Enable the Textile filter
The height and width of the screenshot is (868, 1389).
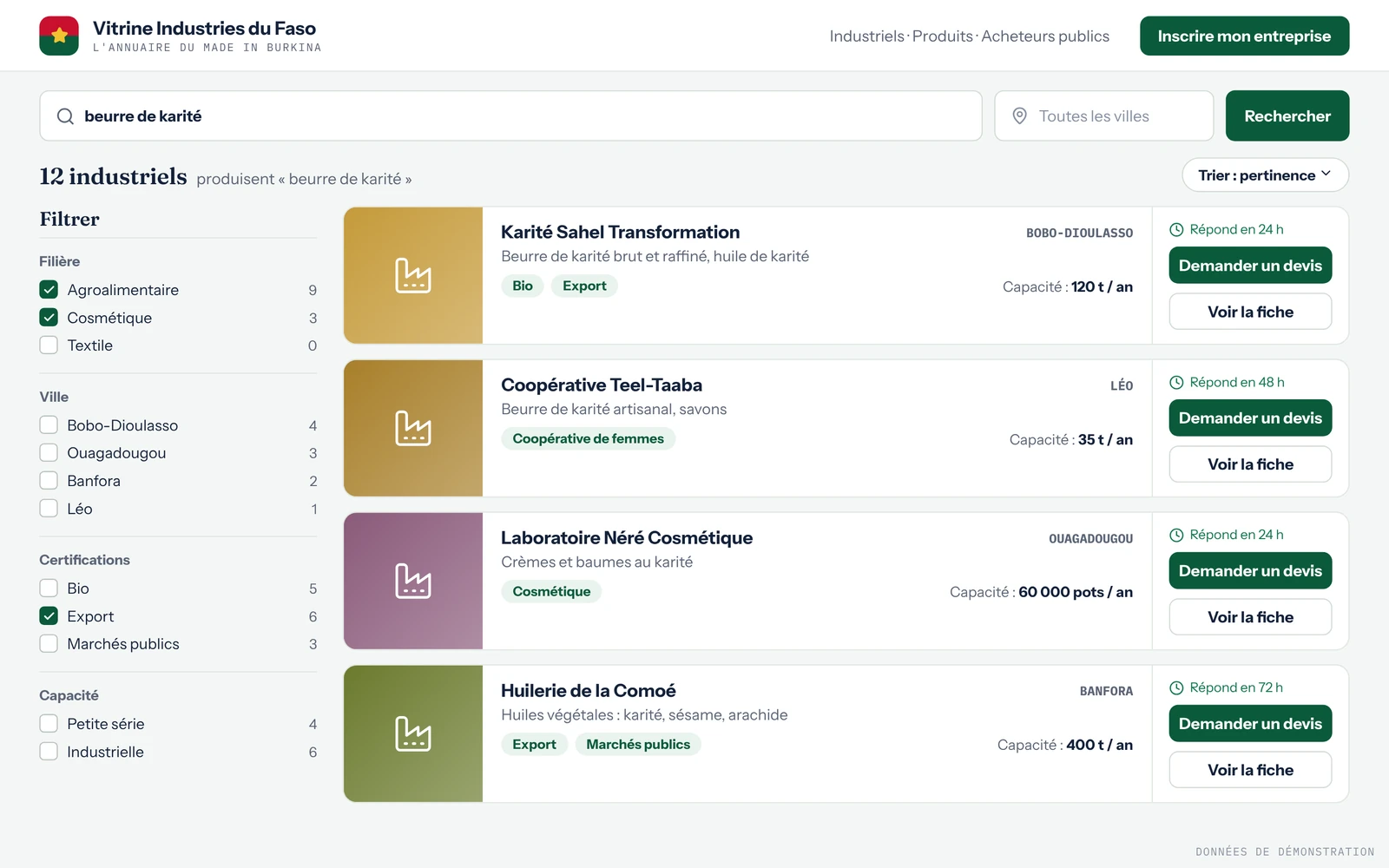click(49, 345)
